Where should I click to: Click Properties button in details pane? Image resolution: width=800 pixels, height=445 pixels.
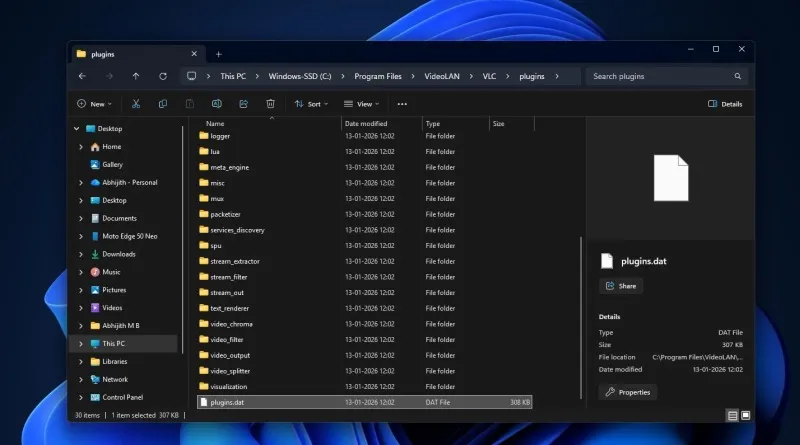[x=628, y=392]
